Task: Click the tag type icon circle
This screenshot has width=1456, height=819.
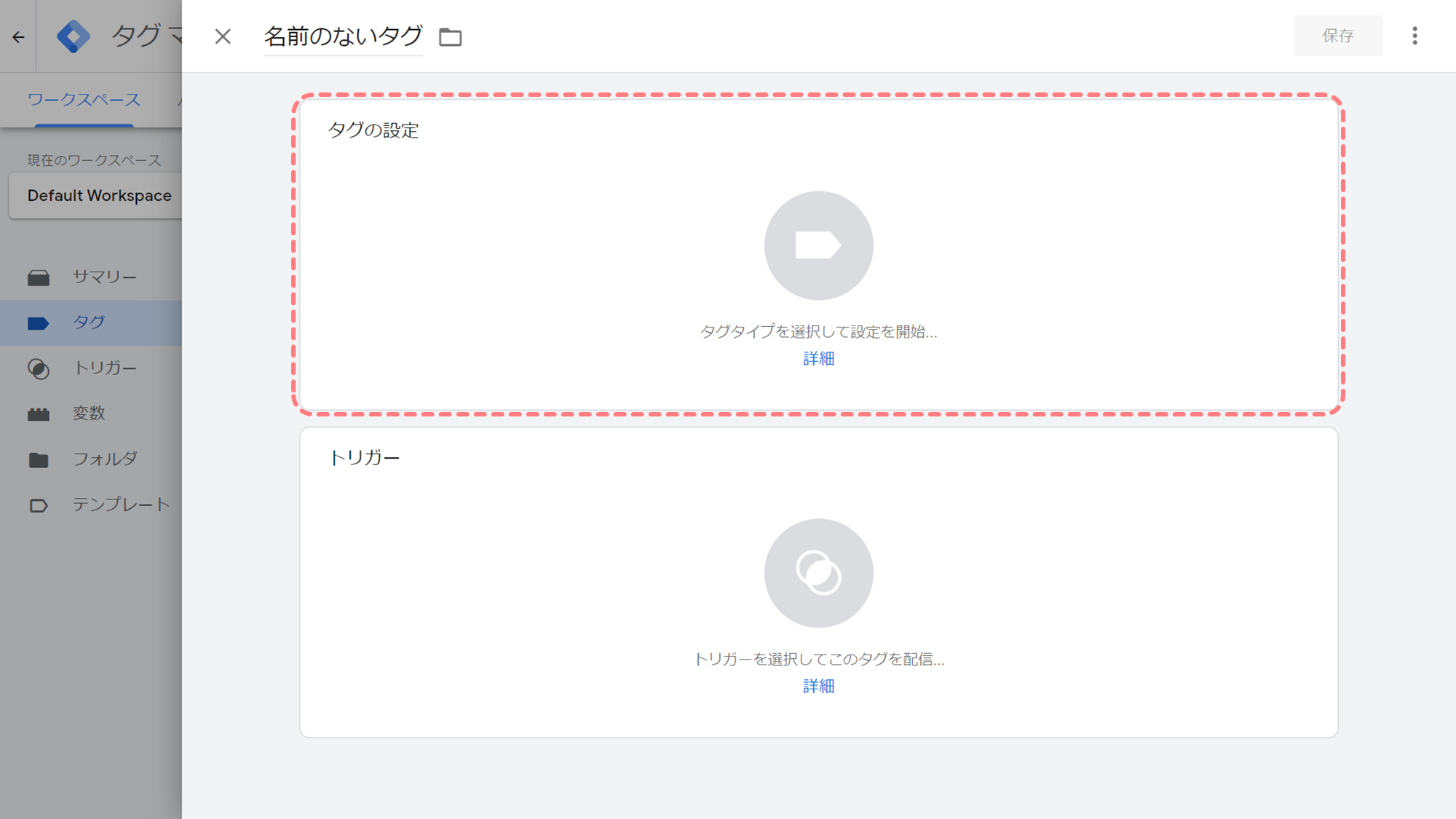Action: coord(818,245)
